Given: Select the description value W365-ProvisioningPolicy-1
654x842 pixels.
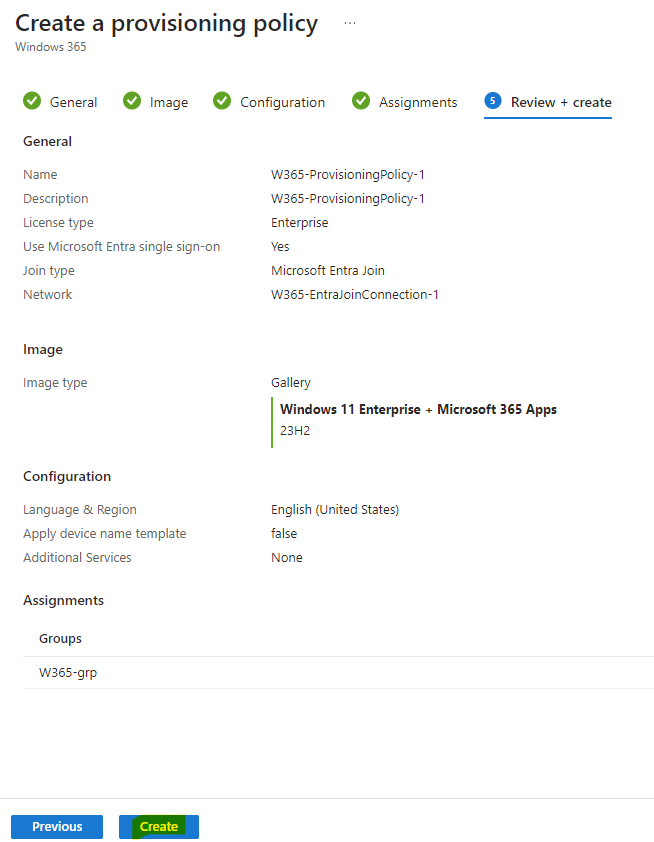Looking at the screenshot, I should click(348, 199).
